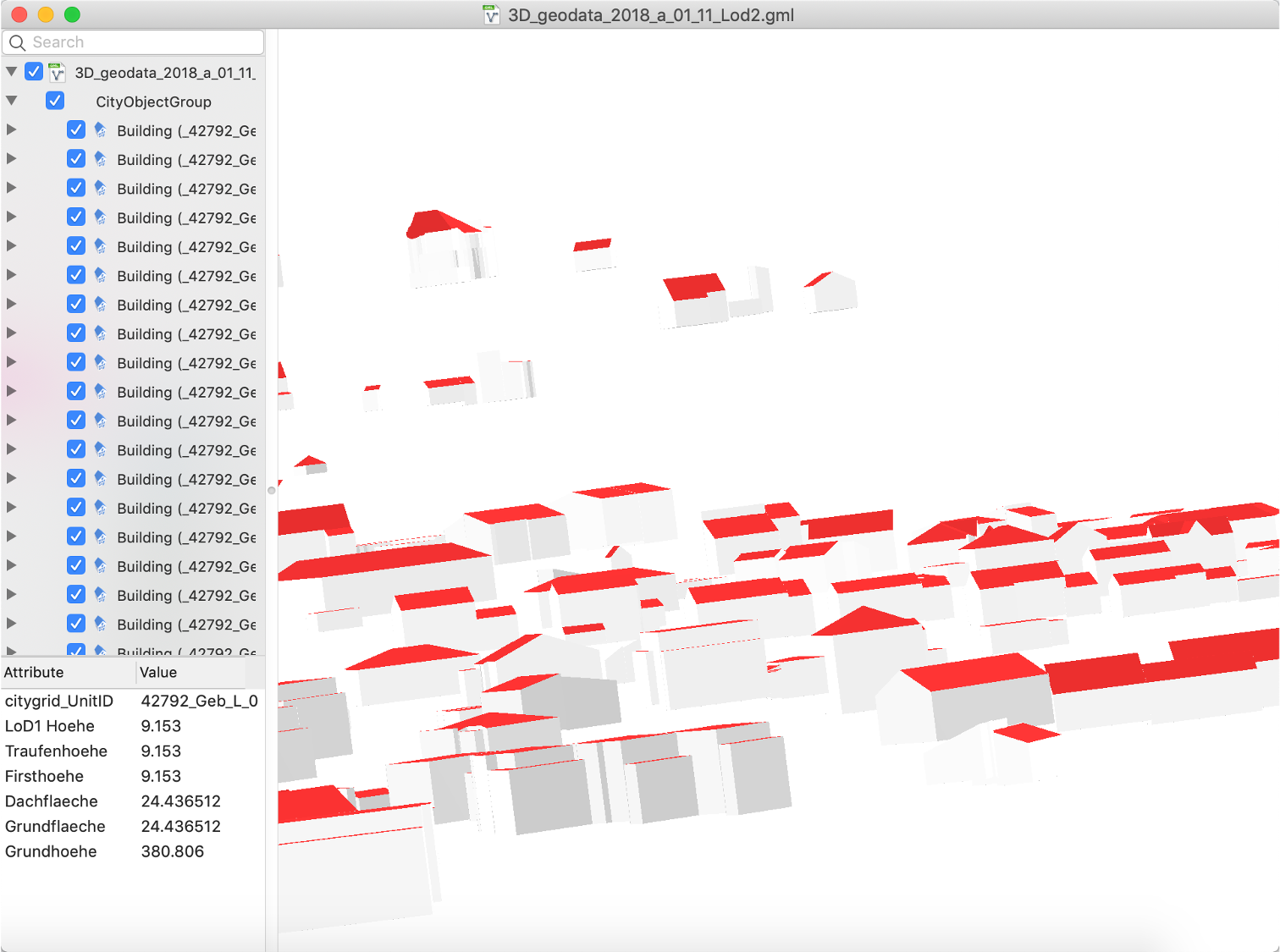The width and height of the screenshot is (1280, 952).
Task: Select the CityObjectGroup tree item
Action: click(153, 102)
